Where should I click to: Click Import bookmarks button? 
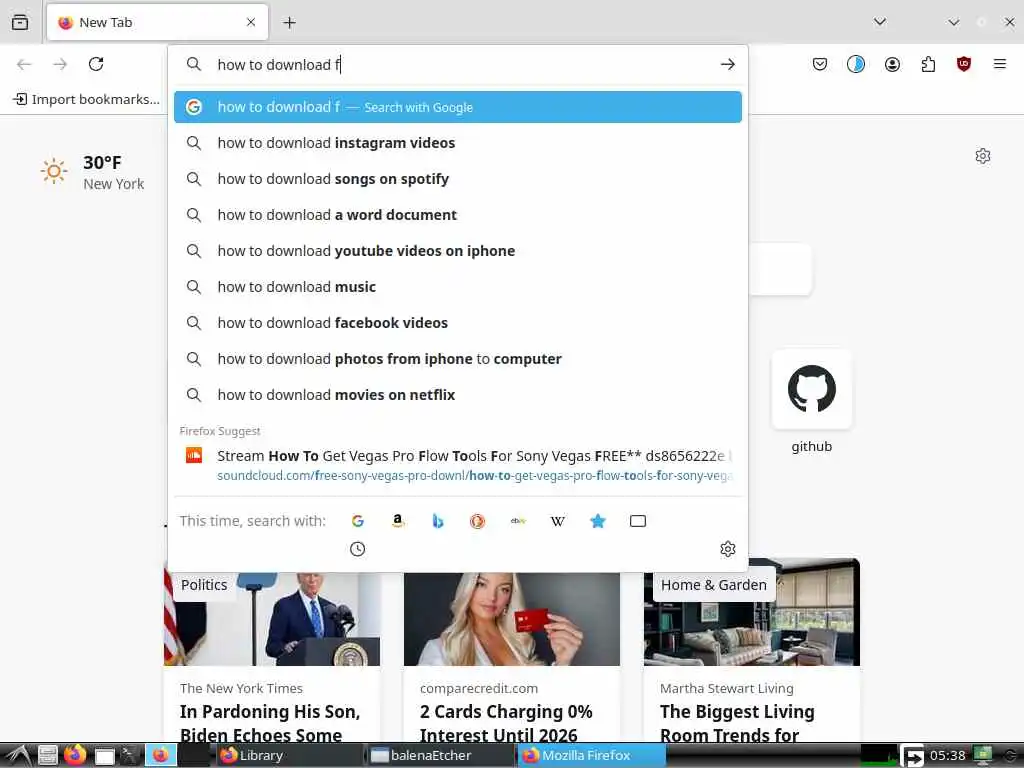(x=86, y=99)
